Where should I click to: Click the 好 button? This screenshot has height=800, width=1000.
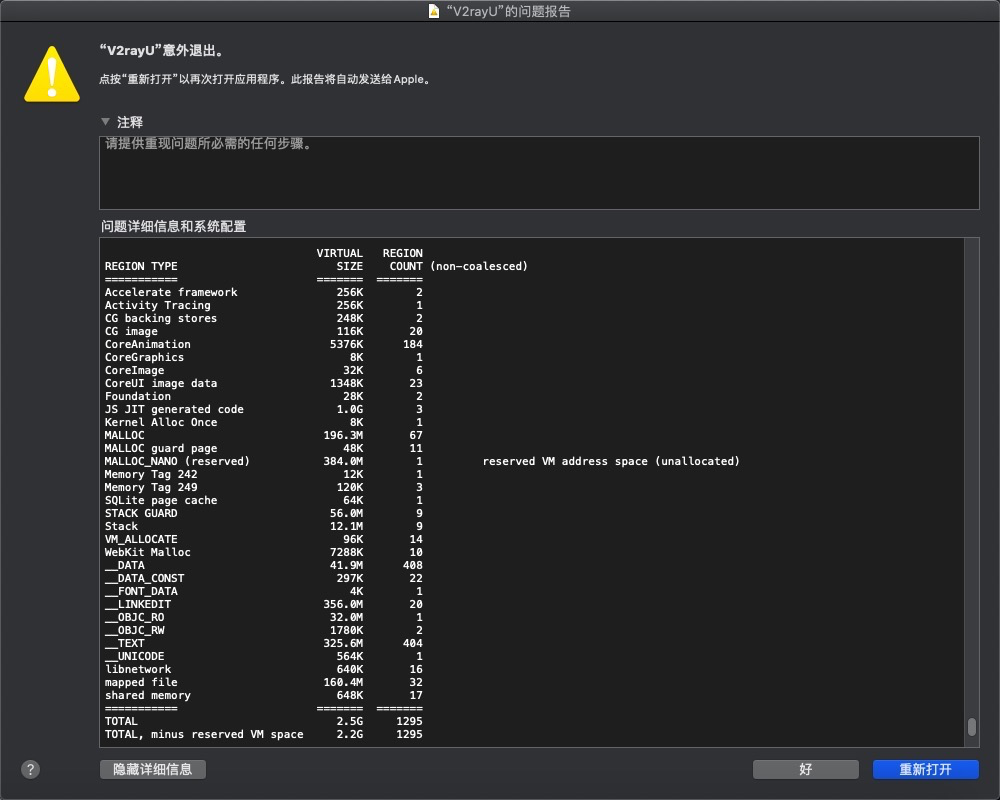(x=805, y=769)
